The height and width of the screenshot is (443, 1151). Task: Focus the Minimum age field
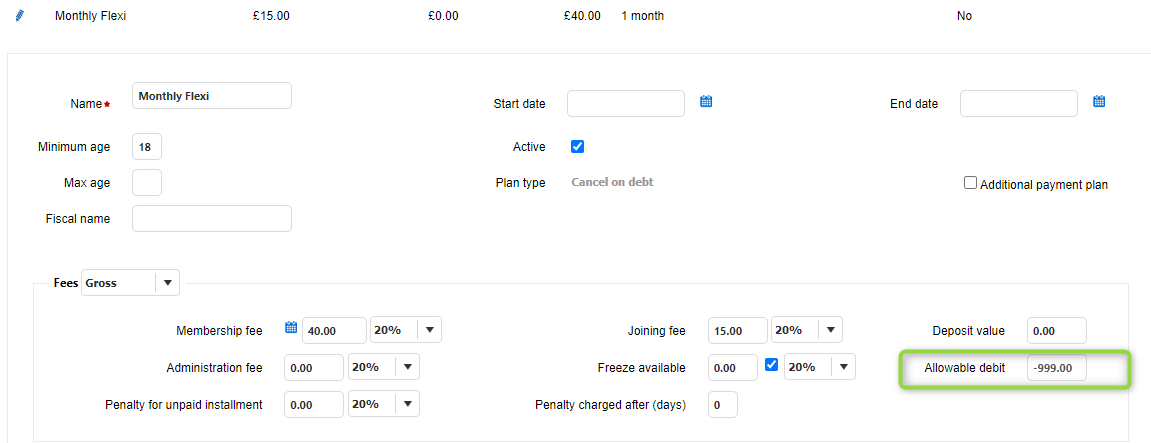[146, 147]
